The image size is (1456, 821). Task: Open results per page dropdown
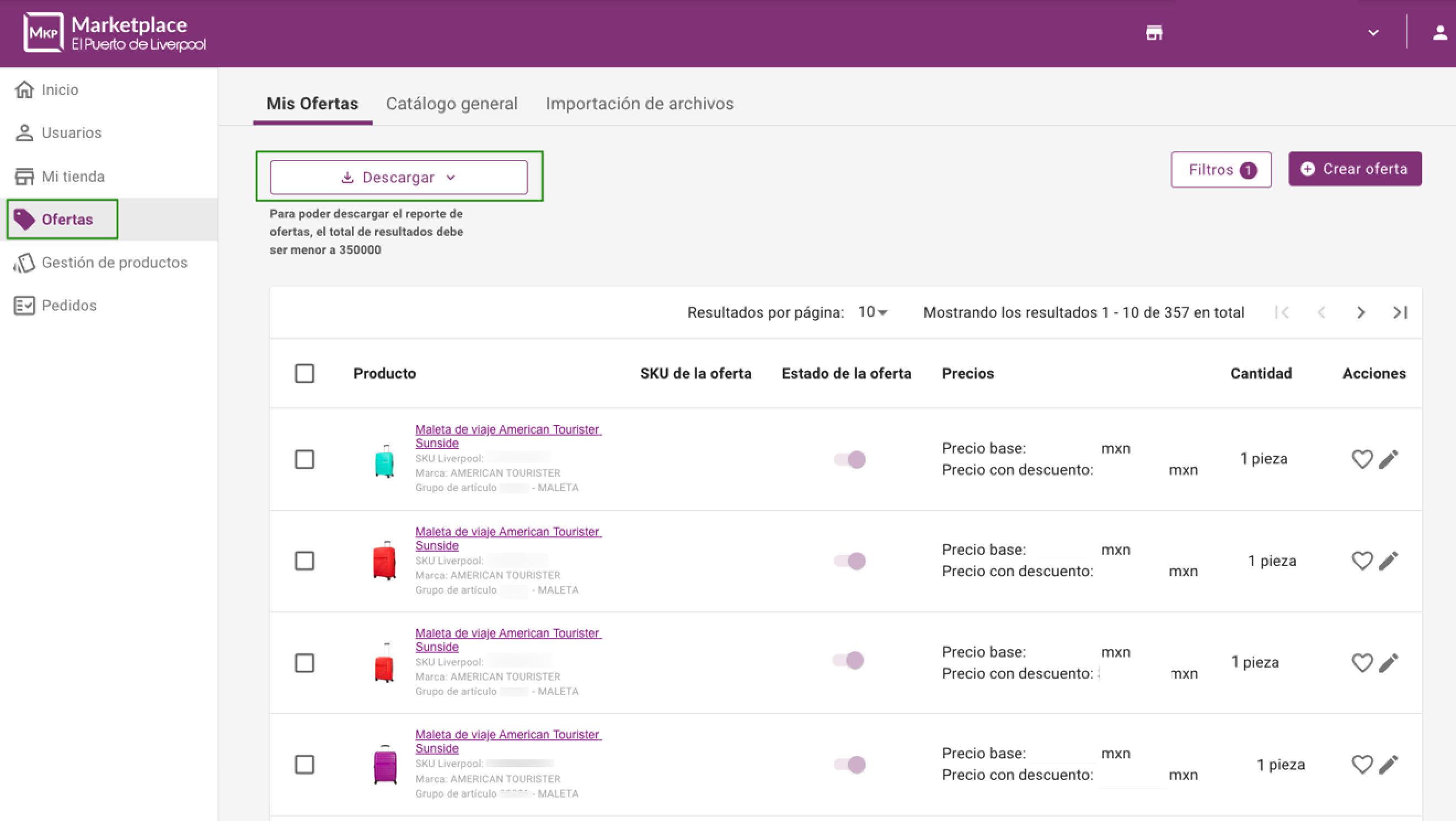[872, 312]
